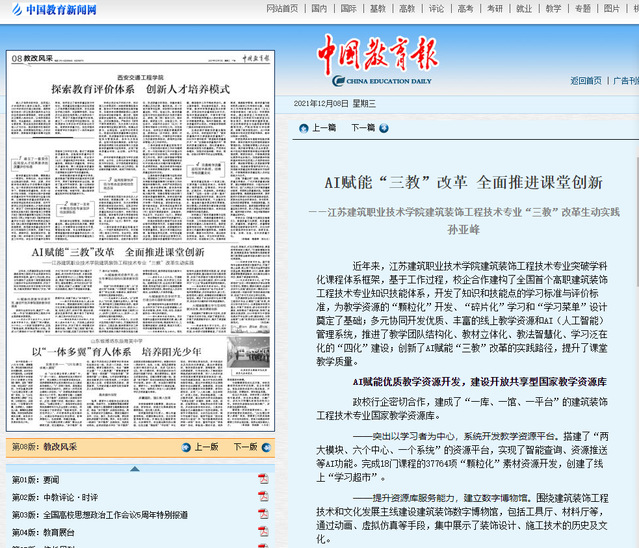Open the 就业 navigation item
639x548 pixels.
[524, 8]
